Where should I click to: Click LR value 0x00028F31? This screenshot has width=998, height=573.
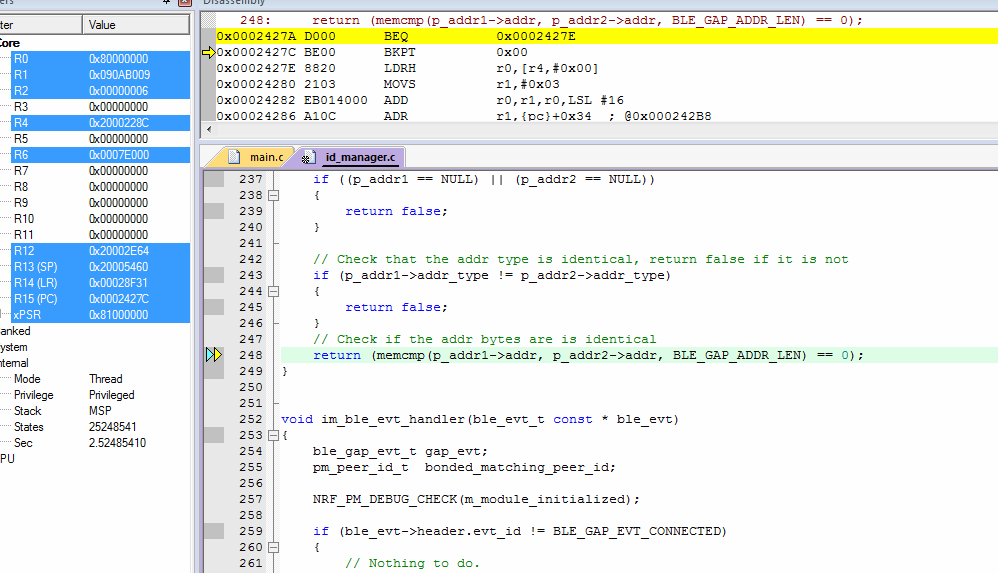118,283
